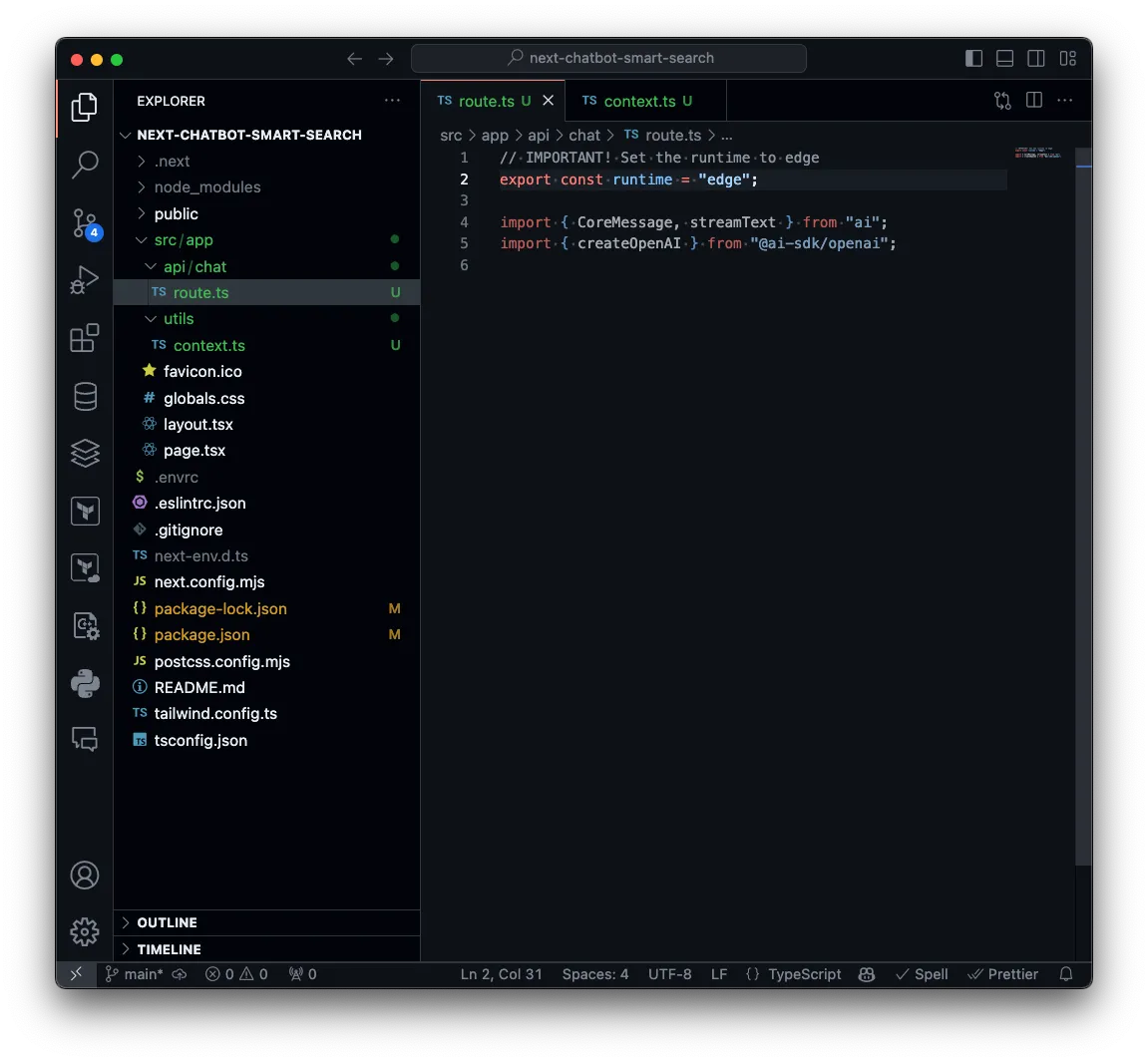Screen dimensions: 1148x1062
Task: Go forward with the right arrow
Action: pos(386,59)
